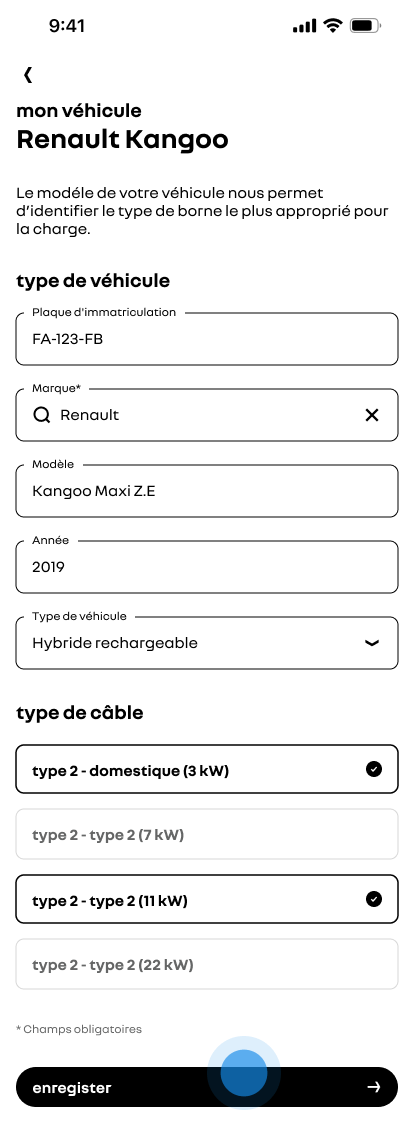The height and width of the screenshot is (1123, 414).
Task: Tap the back chevron arrow
Action: click(28, 74)
